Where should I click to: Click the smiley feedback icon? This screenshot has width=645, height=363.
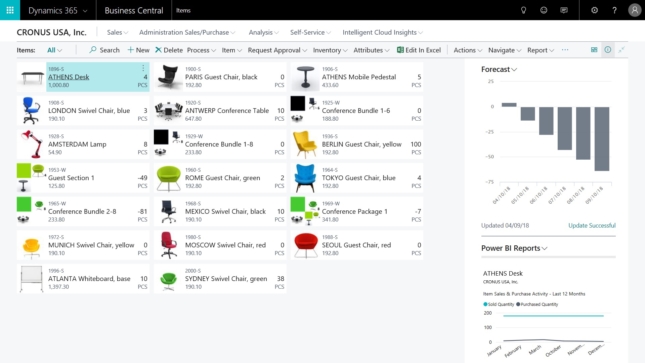543,10
